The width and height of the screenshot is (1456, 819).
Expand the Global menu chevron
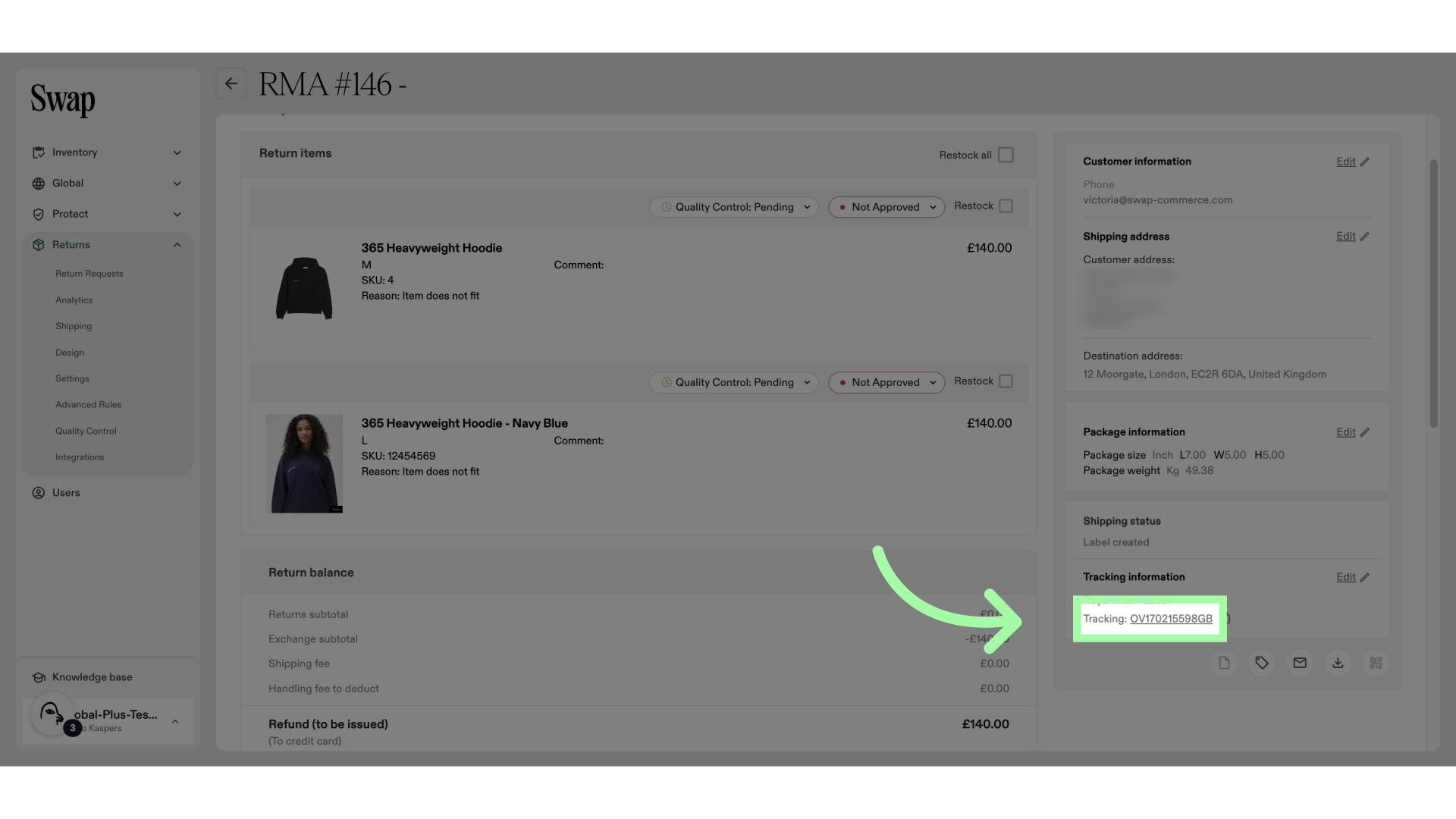click(x=177, y=184)
